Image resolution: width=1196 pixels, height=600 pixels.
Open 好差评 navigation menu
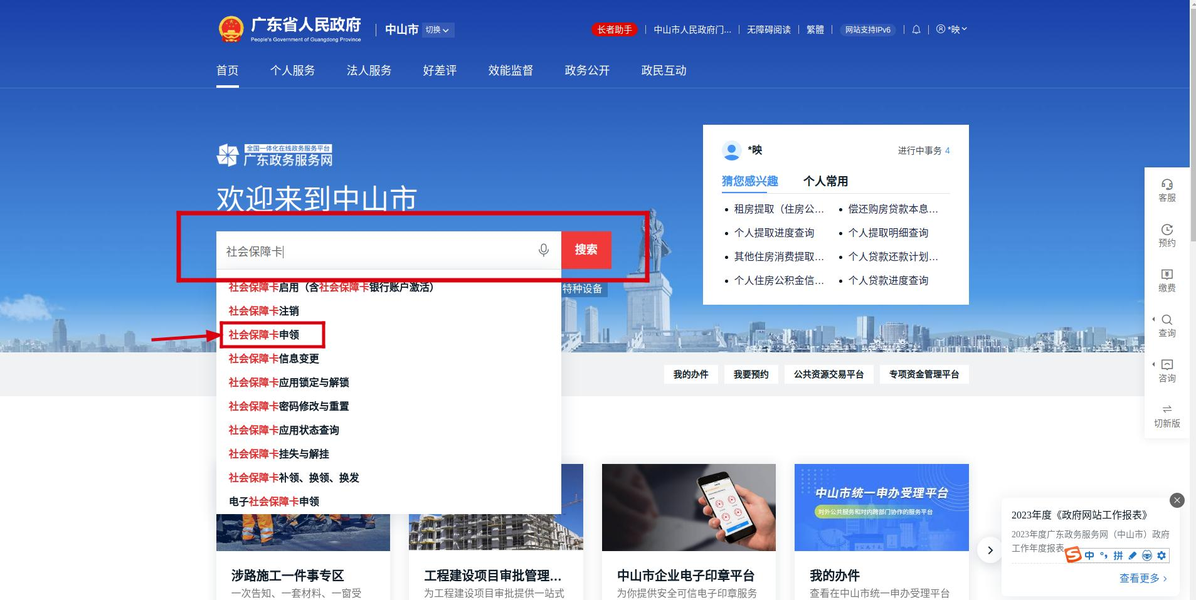439,70
